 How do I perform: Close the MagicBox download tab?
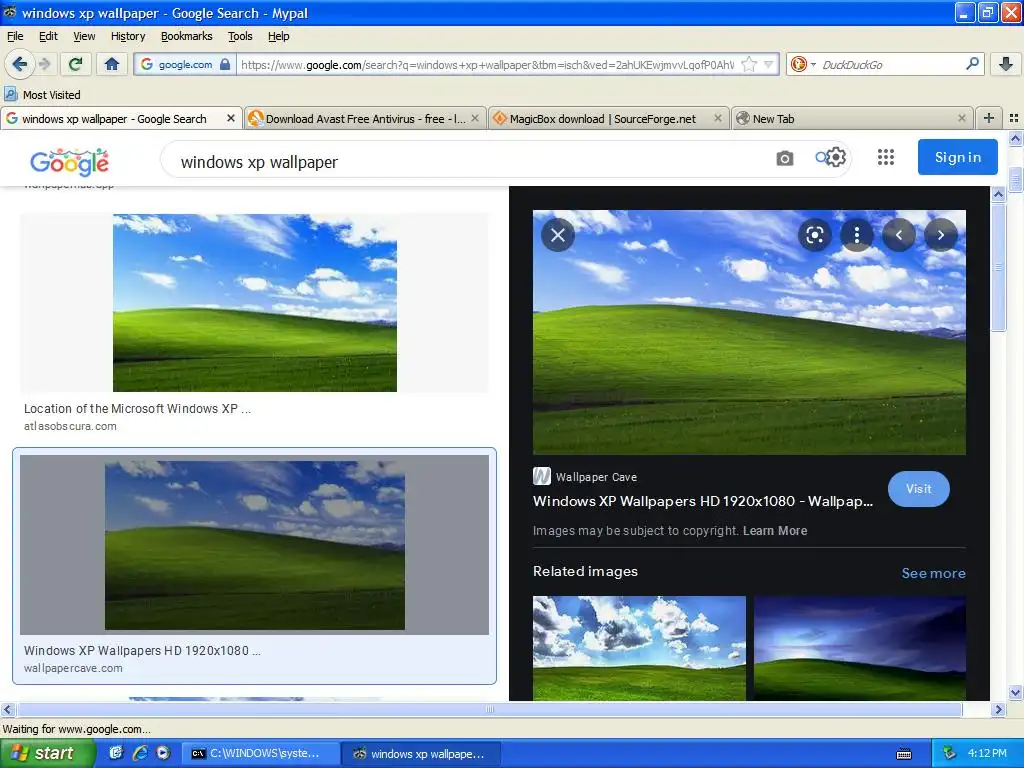[x=718, y=118]
